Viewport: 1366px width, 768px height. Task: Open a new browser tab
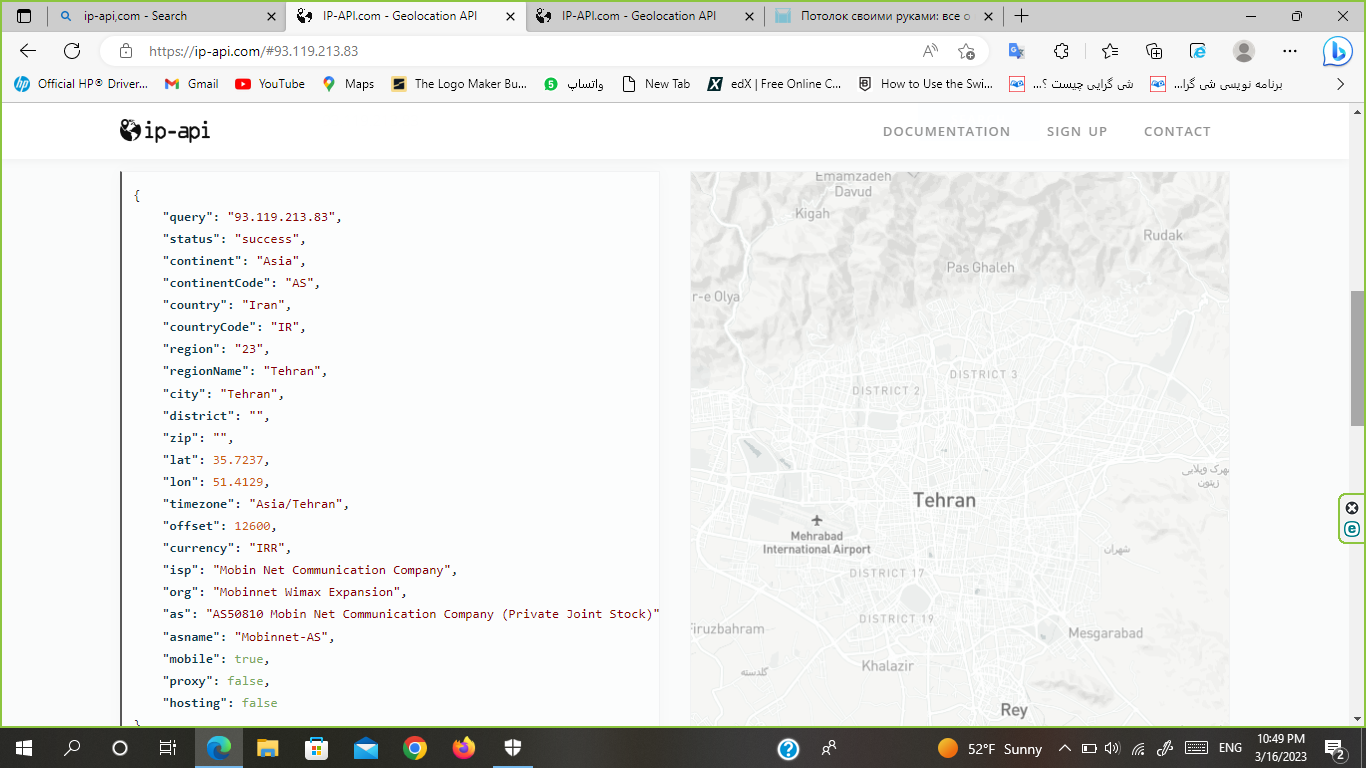pyautogui.click(x=1021, y=16)
